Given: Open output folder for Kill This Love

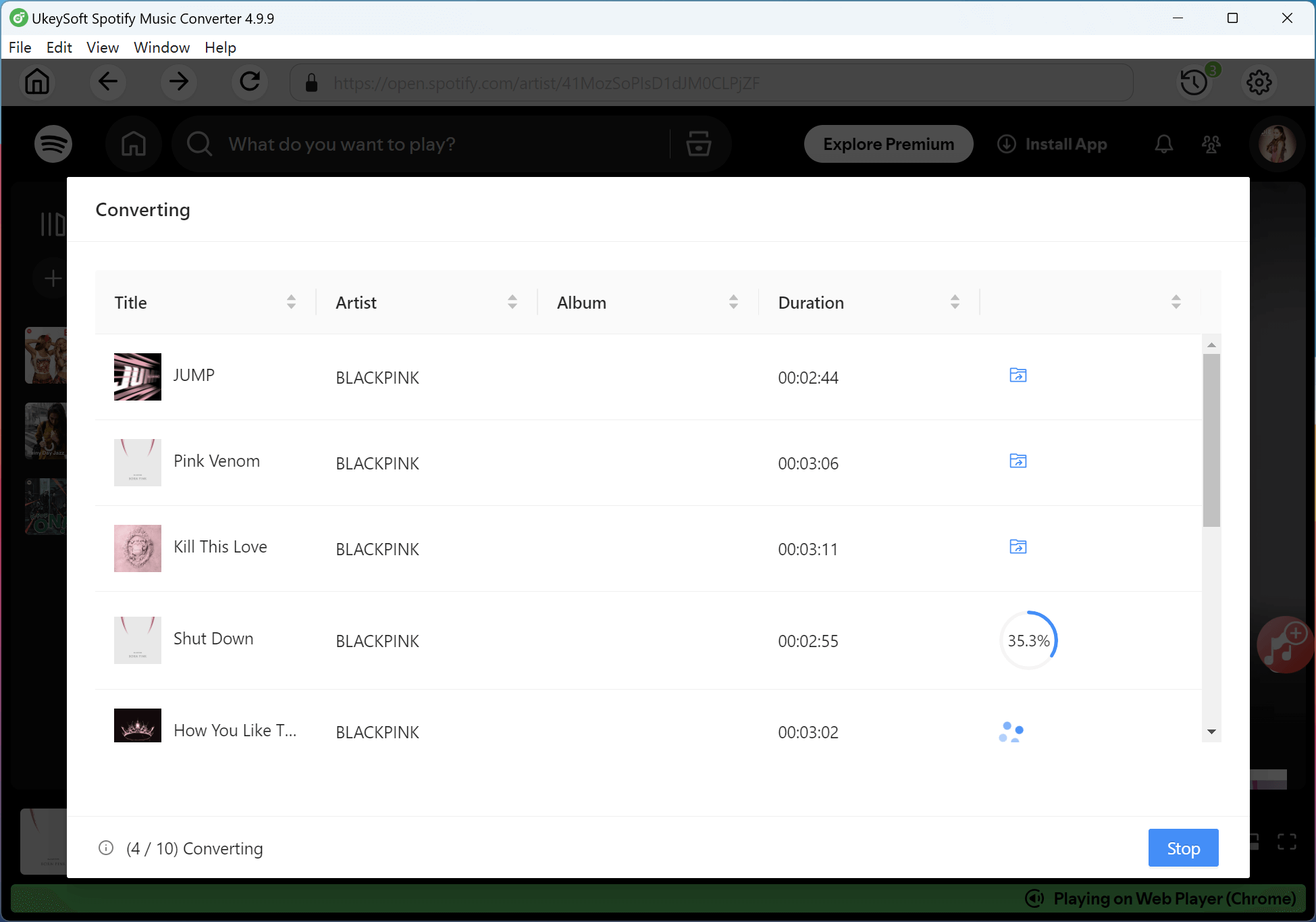Looking at the screenshot, I should [1018, 547].
